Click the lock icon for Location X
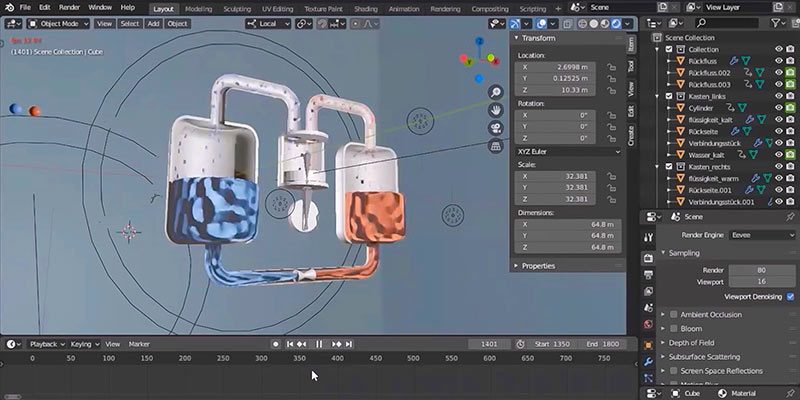 [611, 67]
